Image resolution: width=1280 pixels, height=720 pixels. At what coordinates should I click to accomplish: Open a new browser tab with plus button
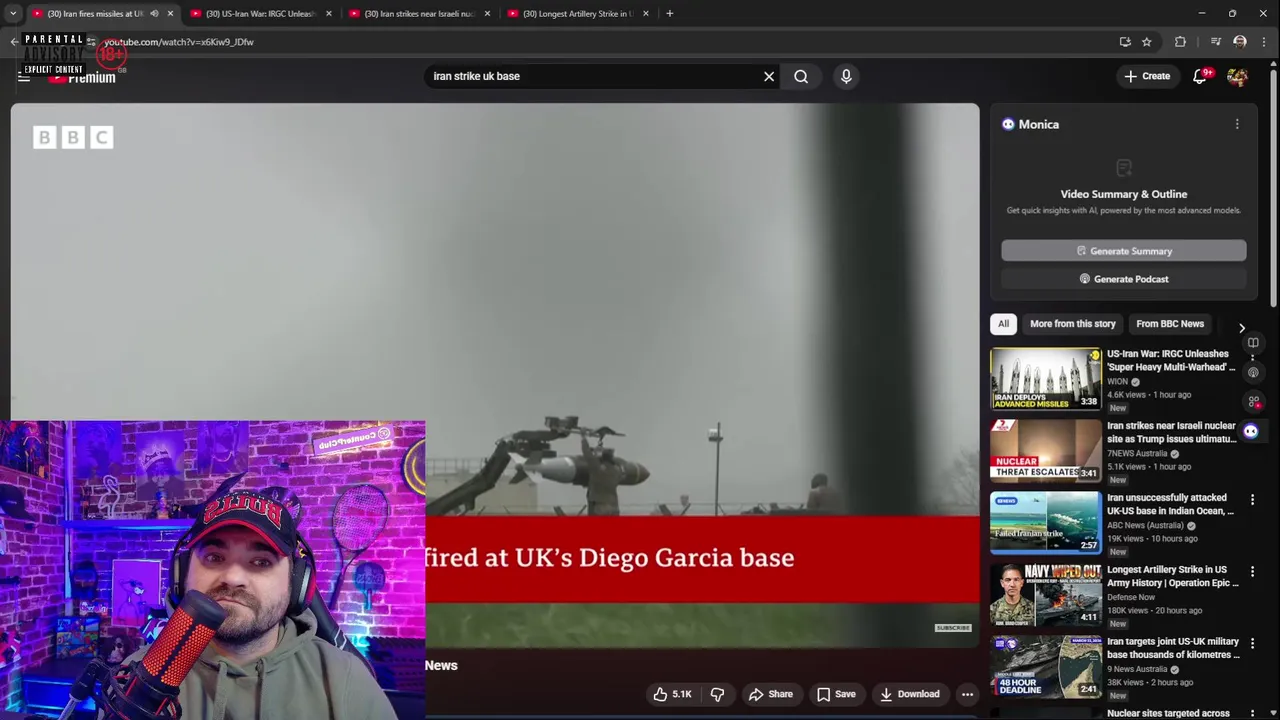(669, 14)
